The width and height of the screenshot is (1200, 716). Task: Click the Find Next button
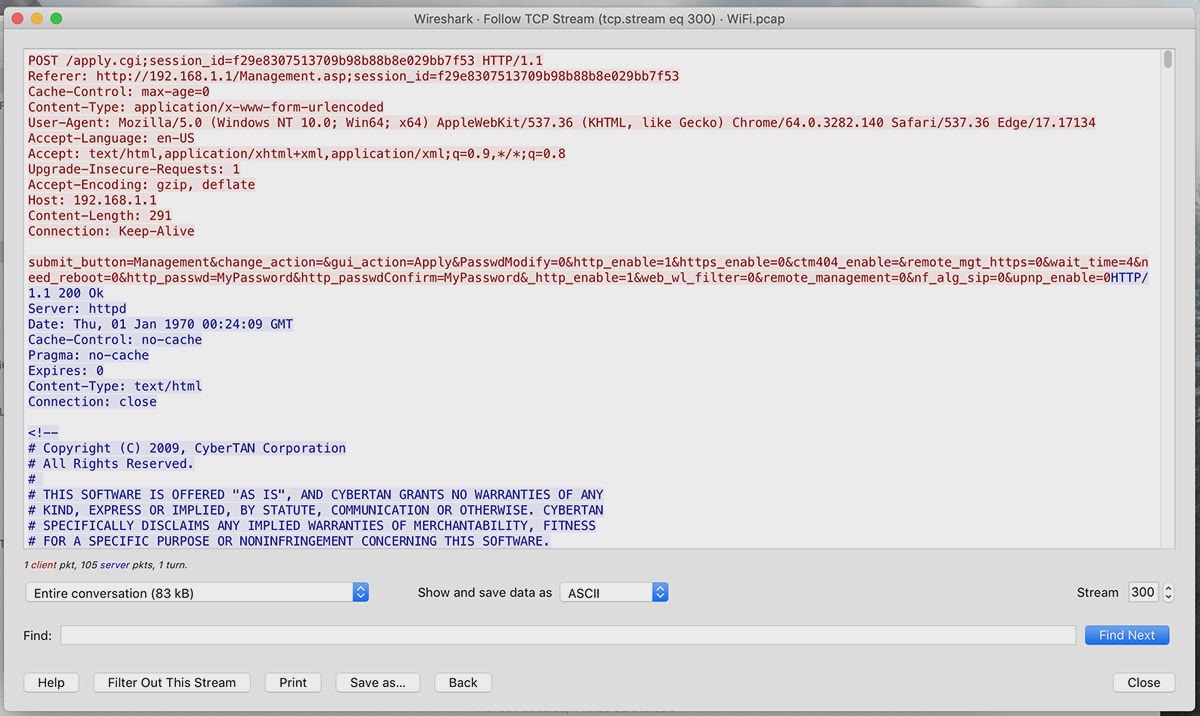coord(1127,635)
